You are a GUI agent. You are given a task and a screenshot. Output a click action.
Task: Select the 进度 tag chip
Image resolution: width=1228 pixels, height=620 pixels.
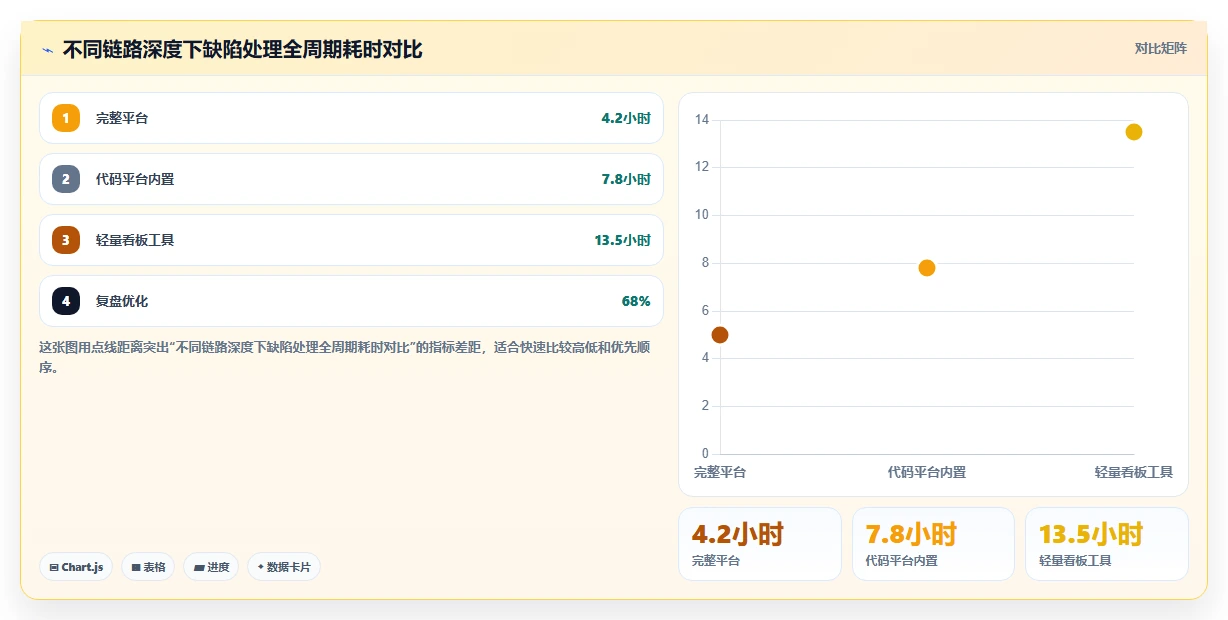click(211, 567)
